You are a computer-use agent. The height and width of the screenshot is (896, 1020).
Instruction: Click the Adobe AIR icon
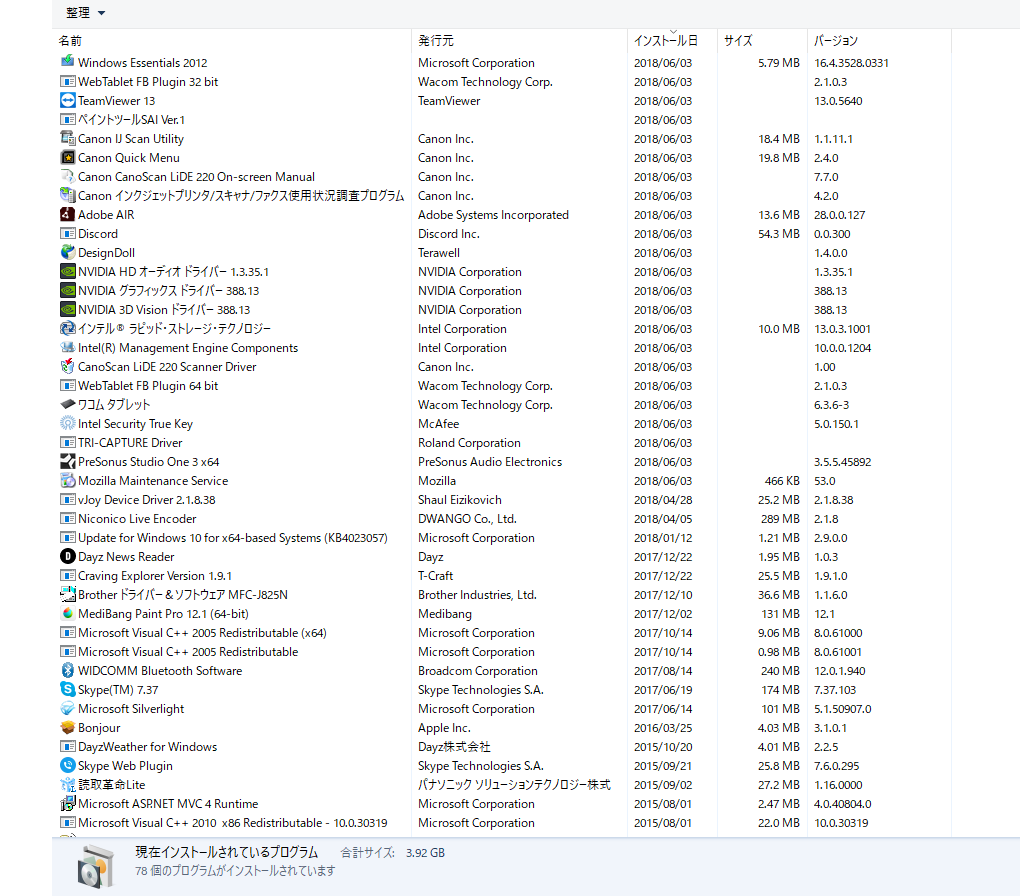tap(68, 214)
